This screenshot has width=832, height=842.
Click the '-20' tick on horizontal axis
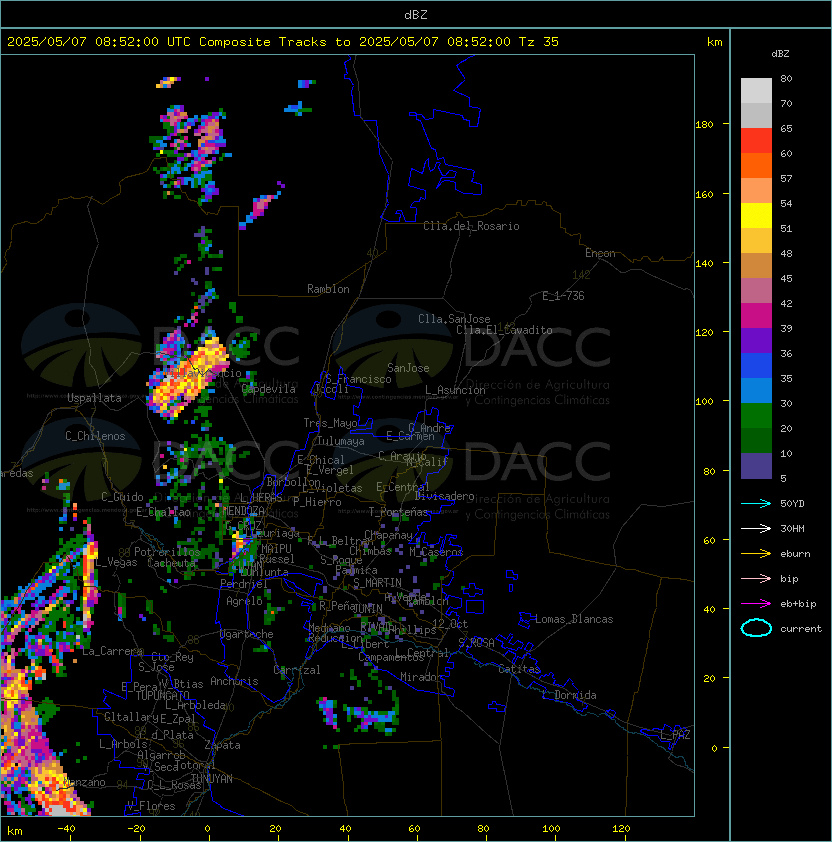(135, 829)
